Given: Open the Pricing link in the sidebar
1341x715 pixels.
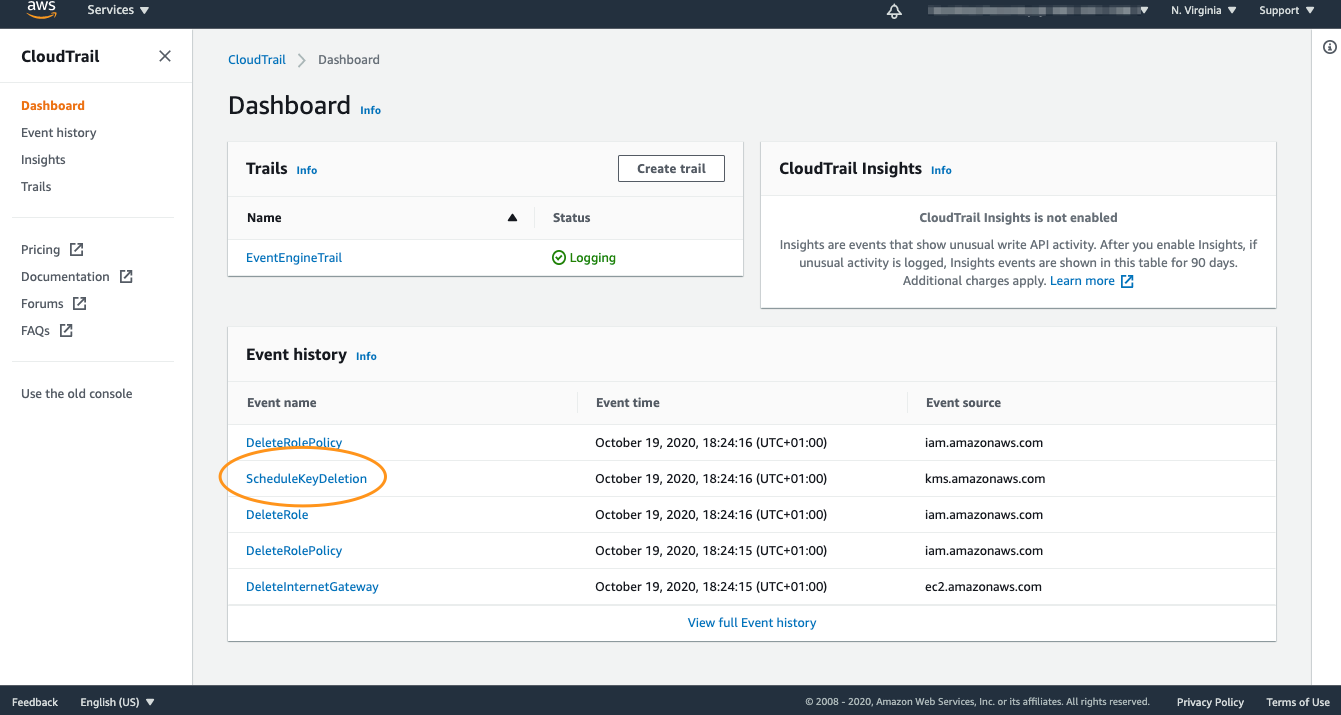Looking at the screenshot, I should (x=40, y=249).
